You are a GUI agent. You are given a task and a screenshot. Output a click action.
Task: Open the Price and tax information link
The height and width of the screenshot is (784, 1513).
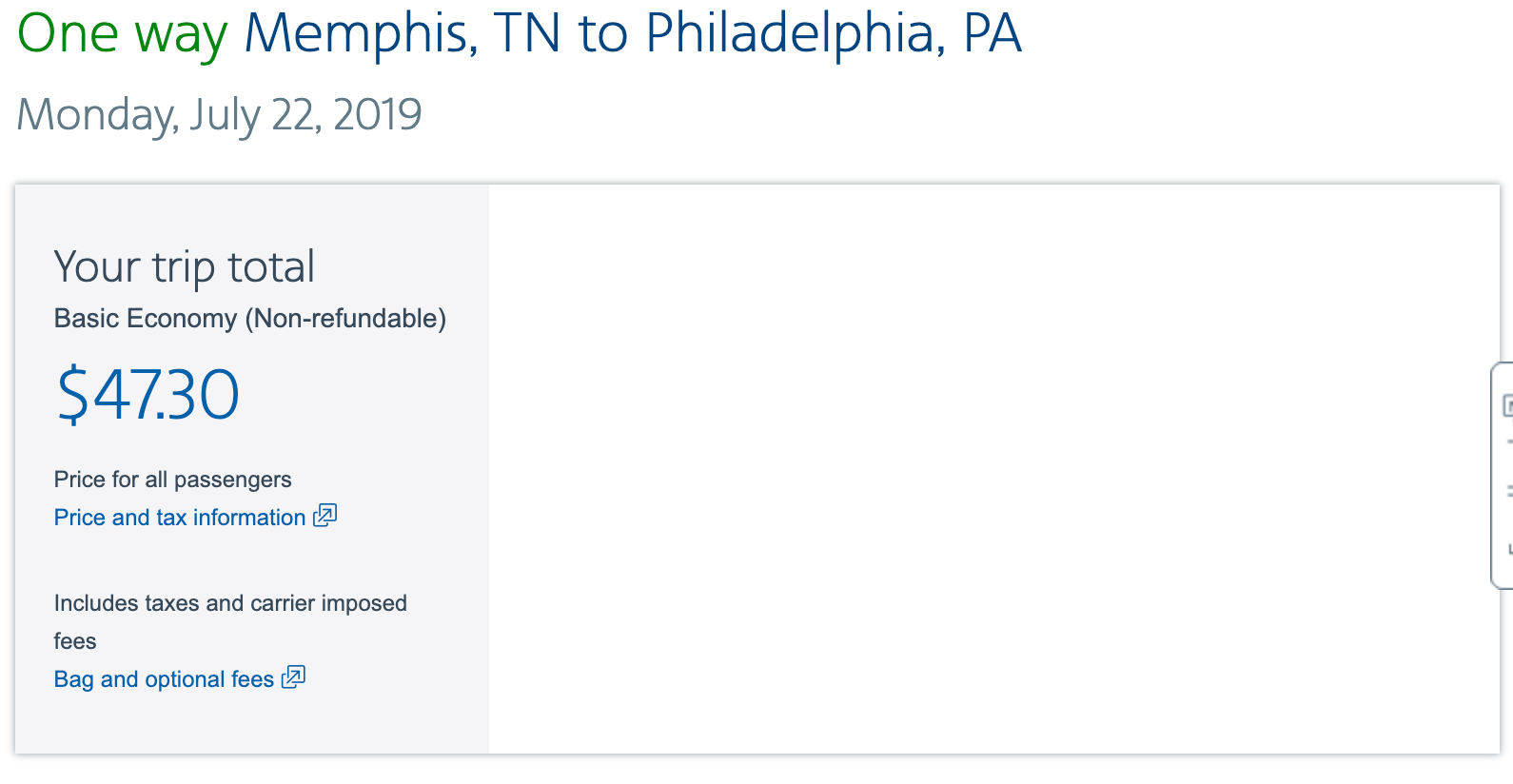180,518
